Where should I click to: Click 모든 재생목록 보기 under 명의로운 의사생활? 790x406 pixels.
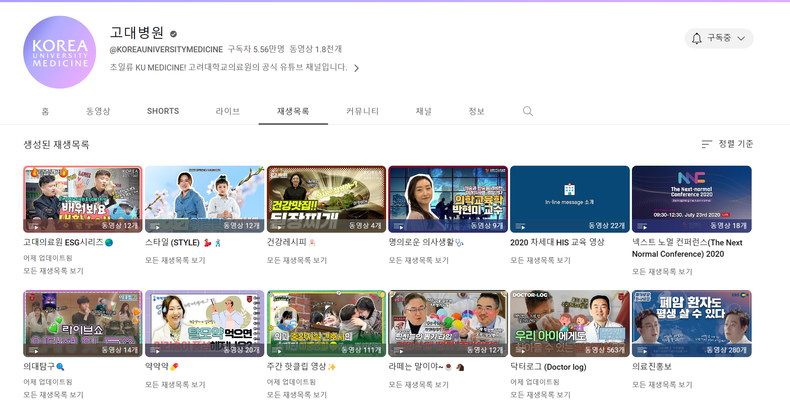point(419,260)
